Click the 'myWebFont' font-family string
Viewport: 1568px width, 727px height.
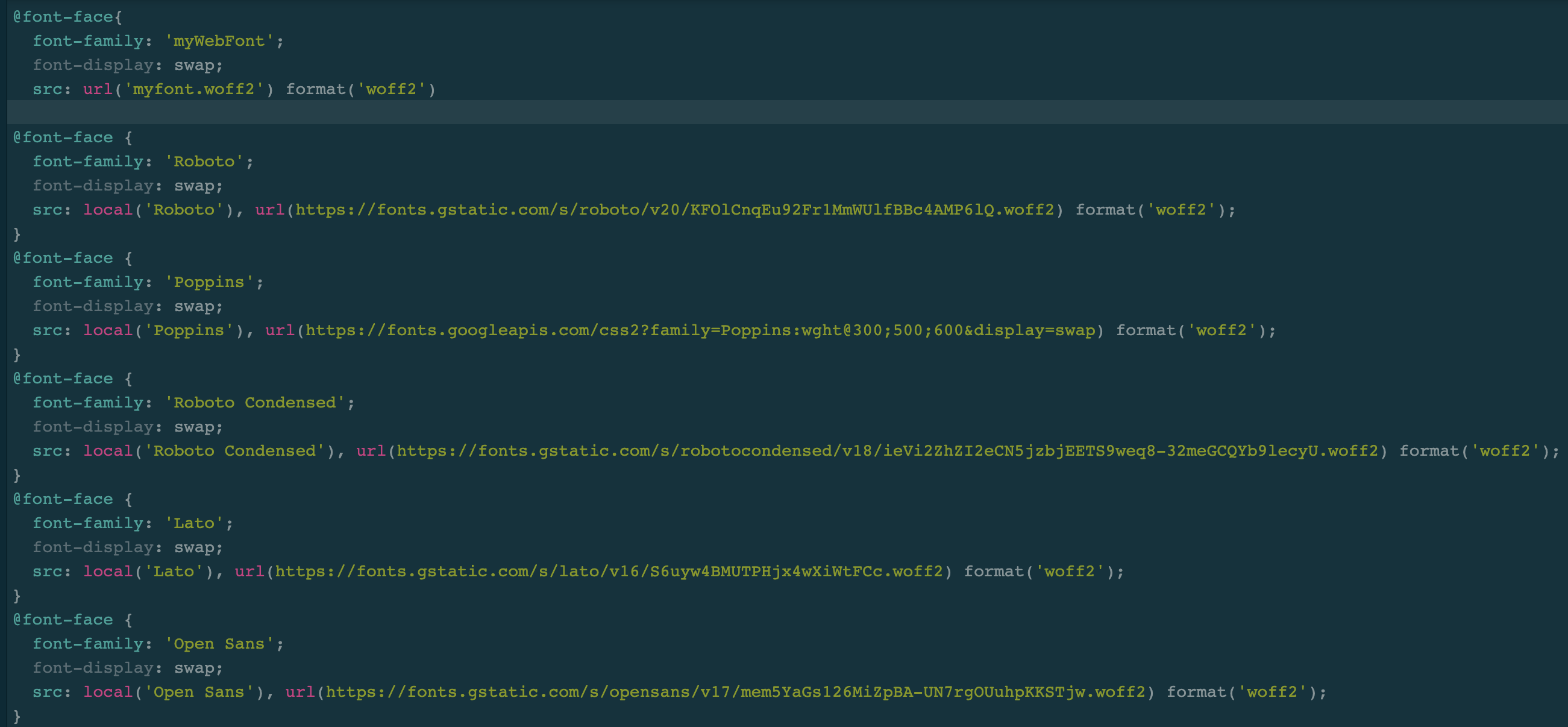(x=219, y=41)
